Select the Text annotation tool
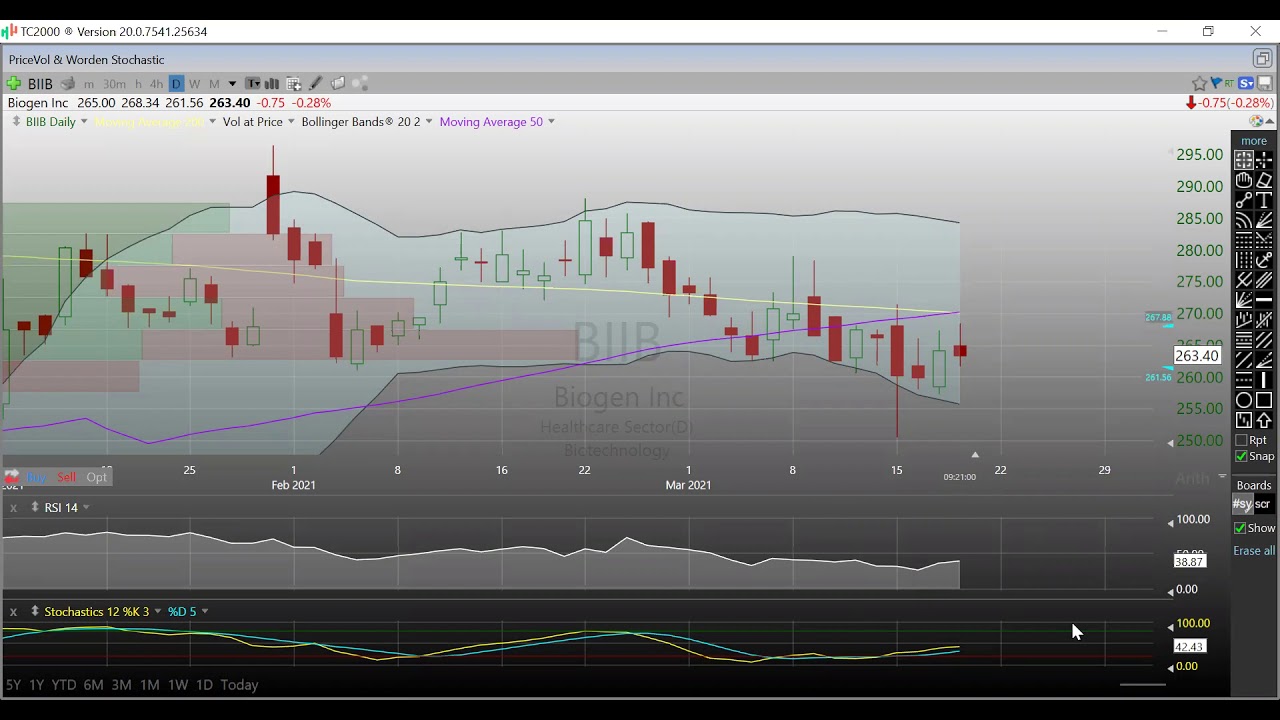Viewport: 1280px width, 720px height. point(1264,200)
